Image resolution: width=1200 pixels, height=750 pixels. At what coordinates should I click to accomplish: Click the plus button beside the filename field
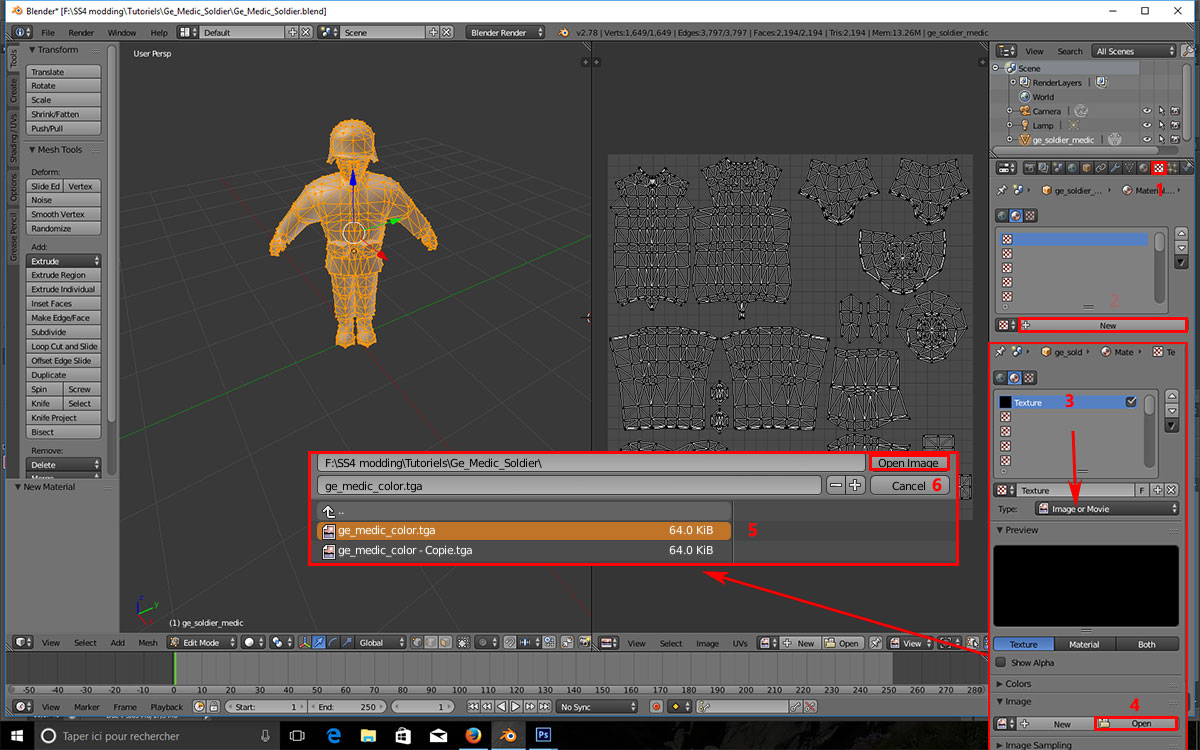[855, 485]
